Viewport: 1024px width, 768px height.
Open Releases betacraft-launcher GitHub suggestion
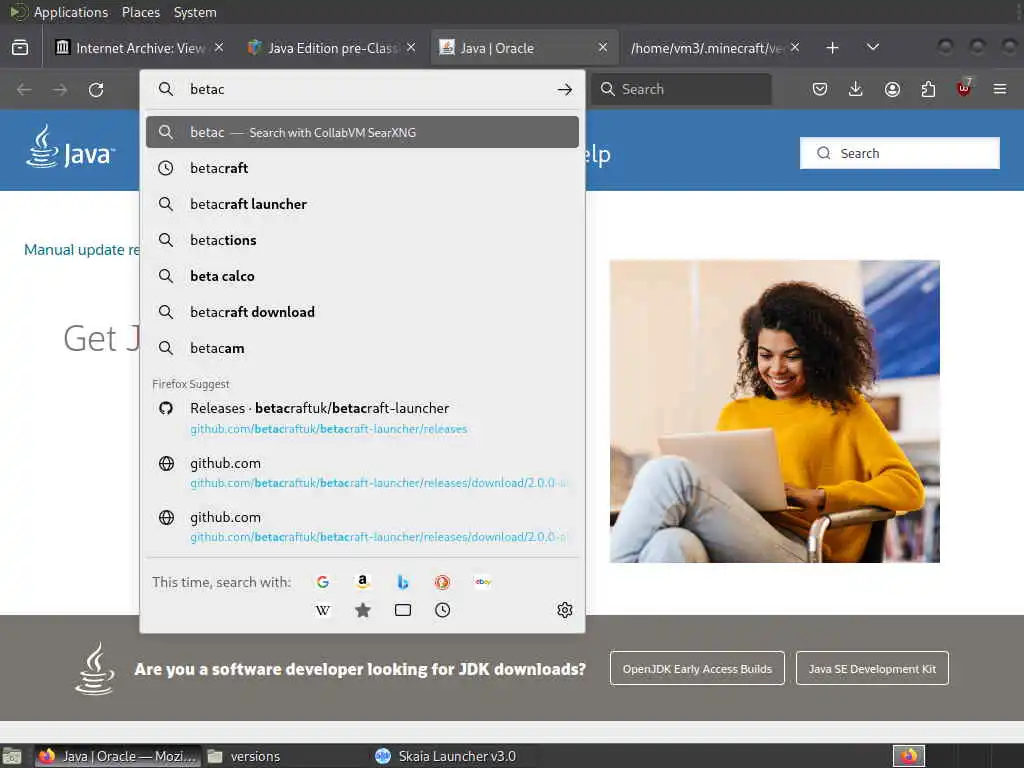[362, 418]
